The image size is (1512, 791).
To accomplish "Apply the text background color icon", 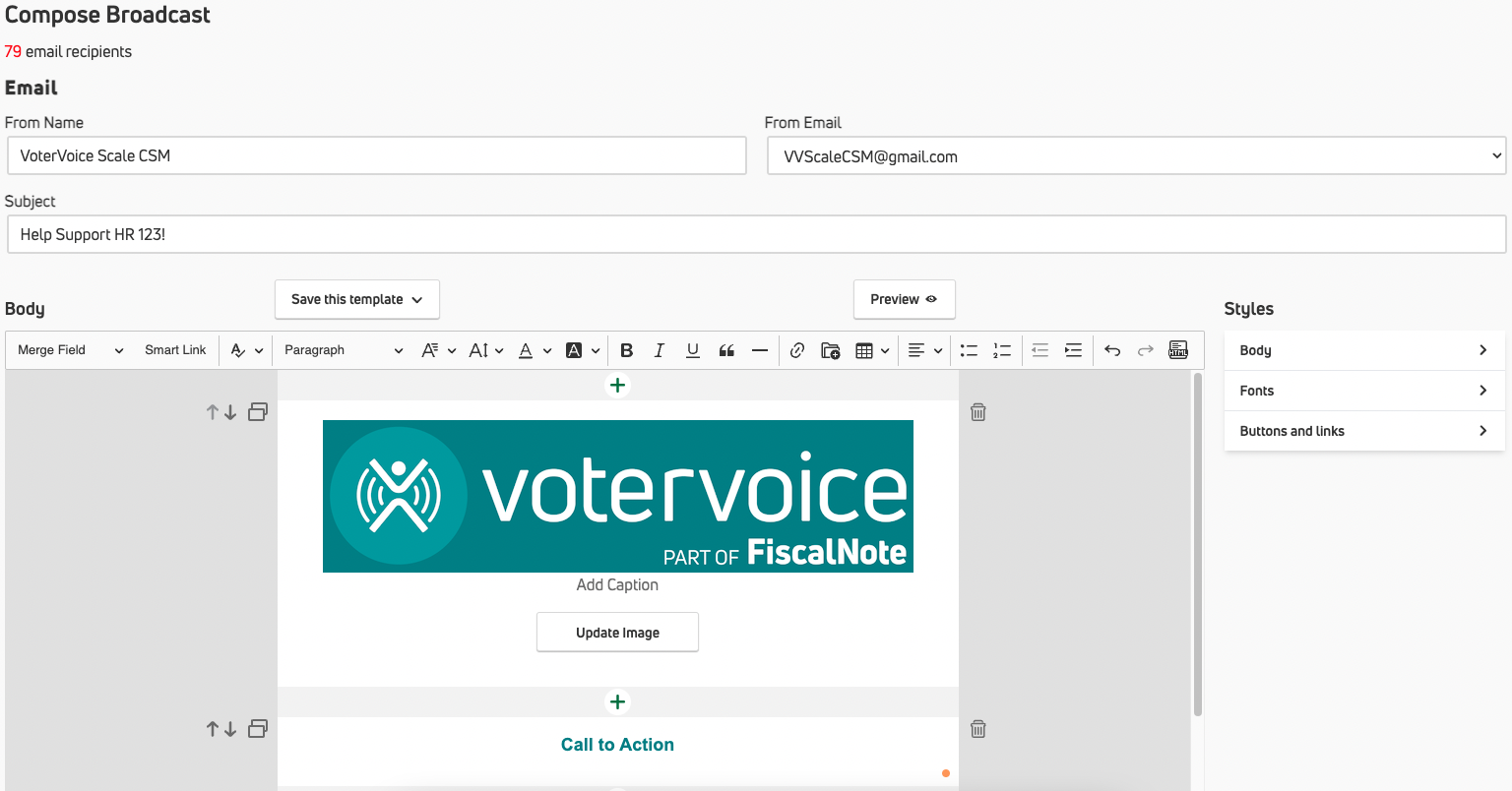I will pyautogui.click(x=574, y=350).
